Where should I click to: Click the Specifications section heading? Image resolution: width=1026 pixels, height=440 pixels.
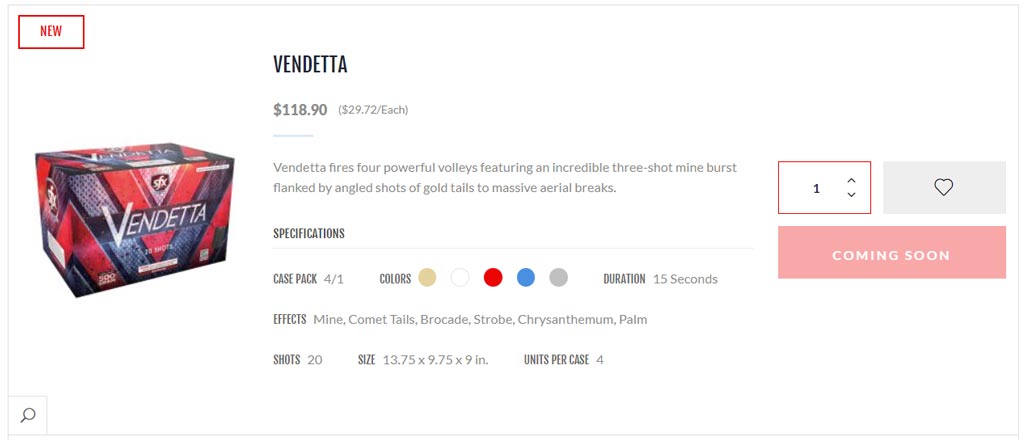pyautogui.click(x=309, y=234)
